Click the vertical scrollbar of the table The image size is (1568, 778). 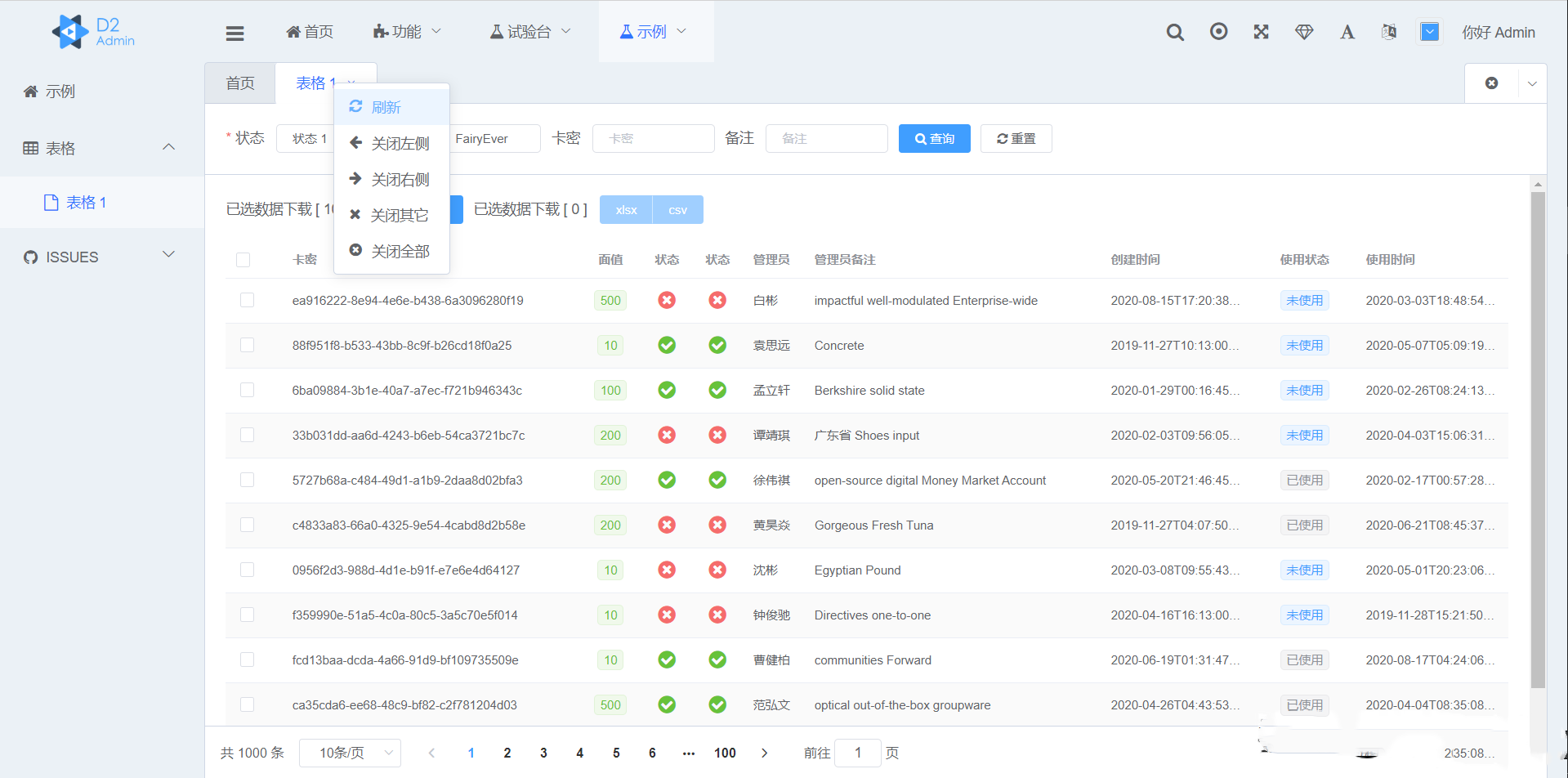click(x=1538, y=440)
